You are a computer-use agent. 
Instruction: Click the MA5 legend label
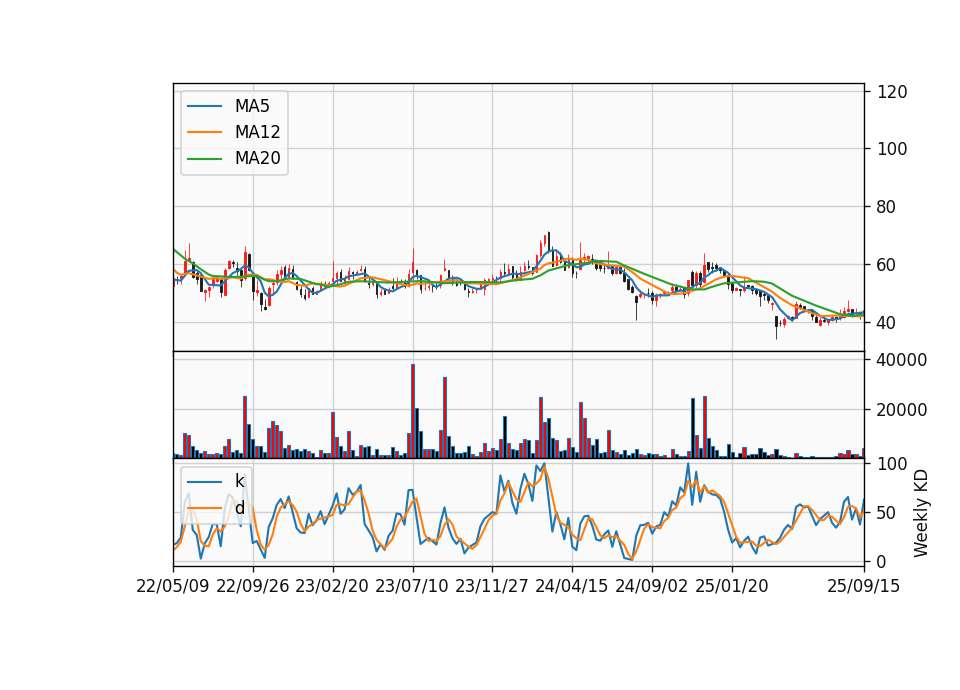click(252, 106)
